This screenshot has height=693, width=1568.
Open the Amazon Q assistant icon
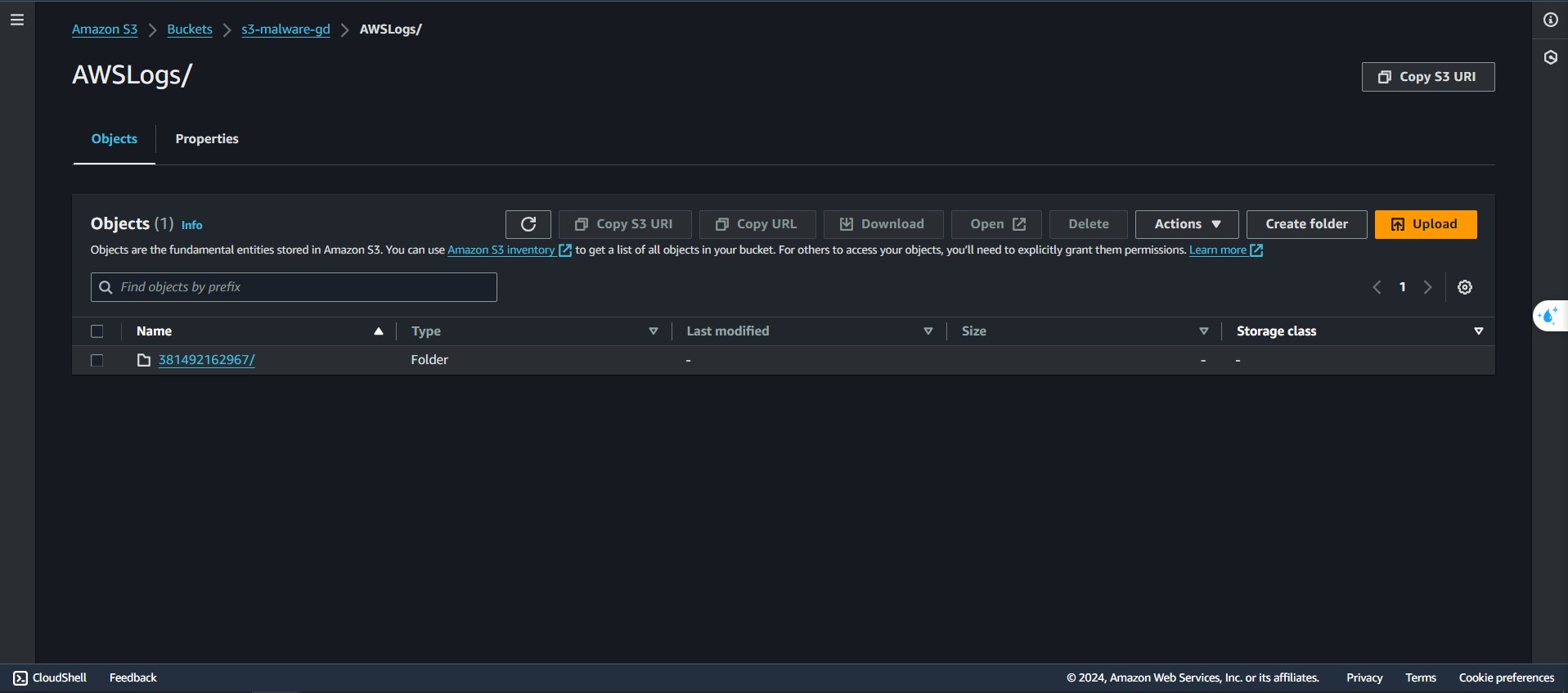tap(1548, 315)
